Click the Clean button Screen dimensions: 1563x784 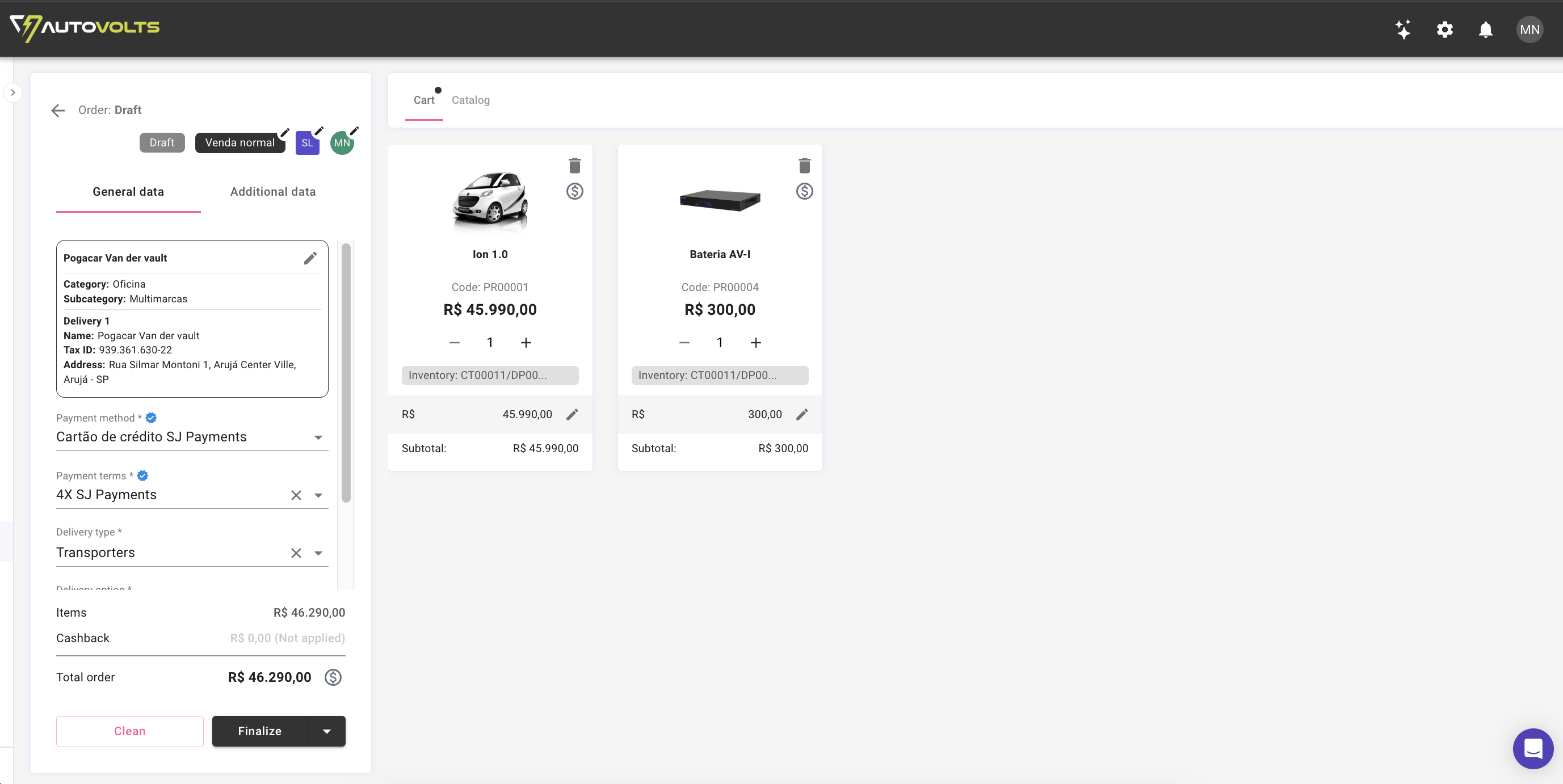point(129,731)
